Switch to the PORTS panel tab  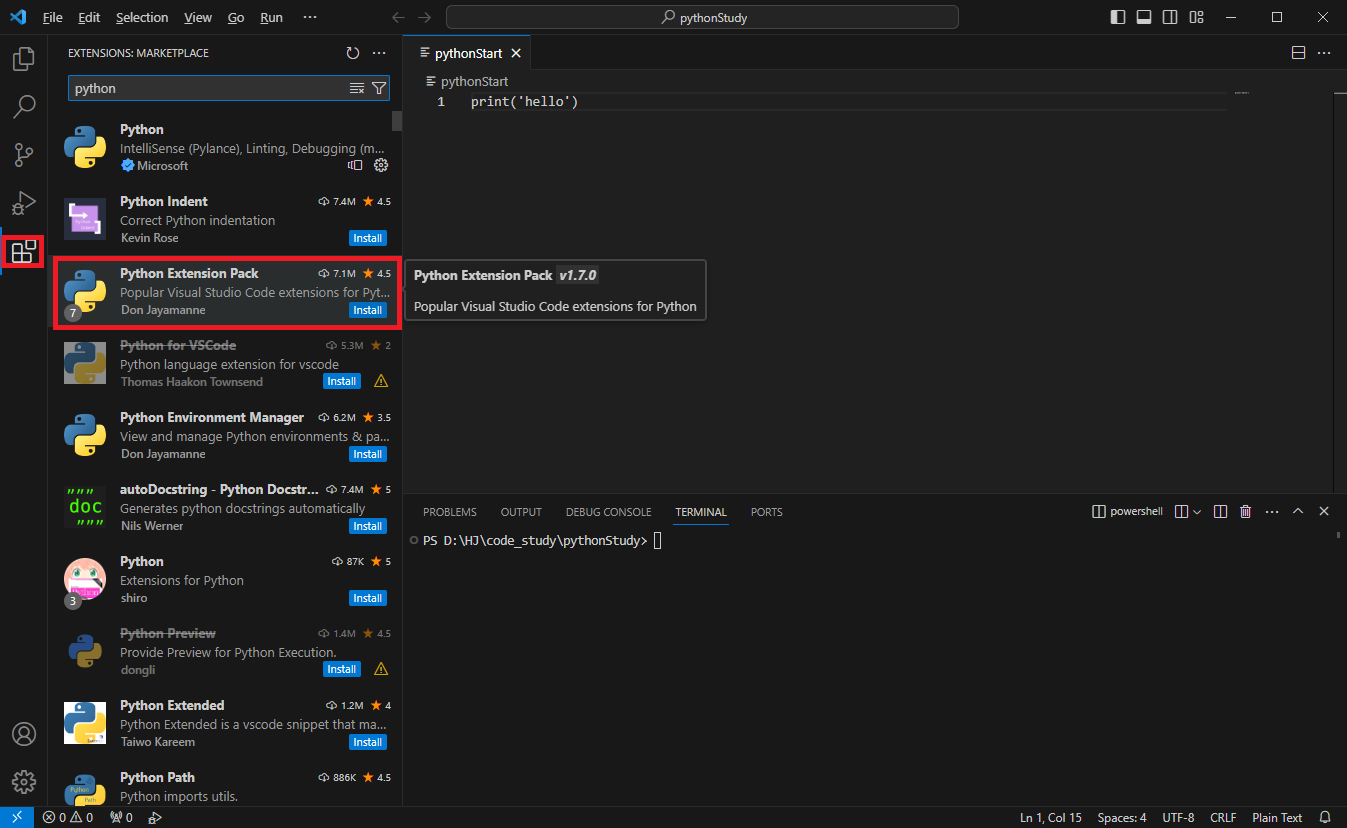pos(767,512)
